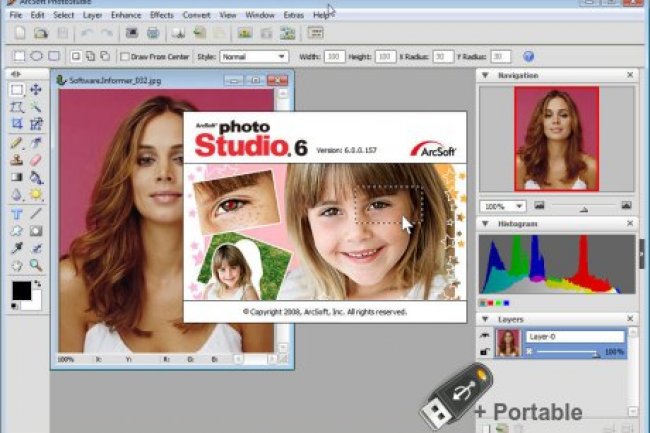Select the Move tool in toolbox
The width and height of the screenshot is (650, 433).
(36, 90)
